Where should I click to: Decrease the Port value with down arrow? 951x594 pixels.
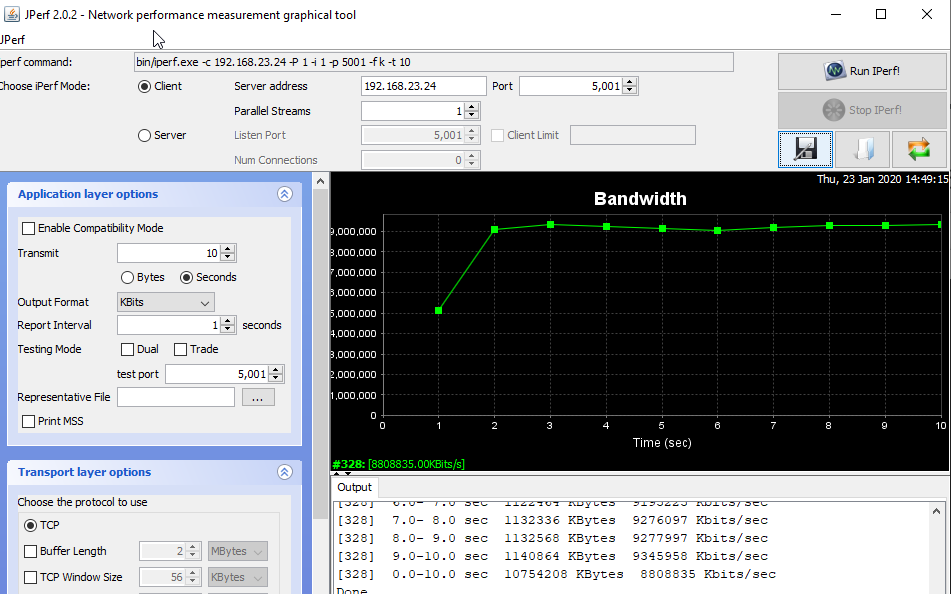[630, 90]
